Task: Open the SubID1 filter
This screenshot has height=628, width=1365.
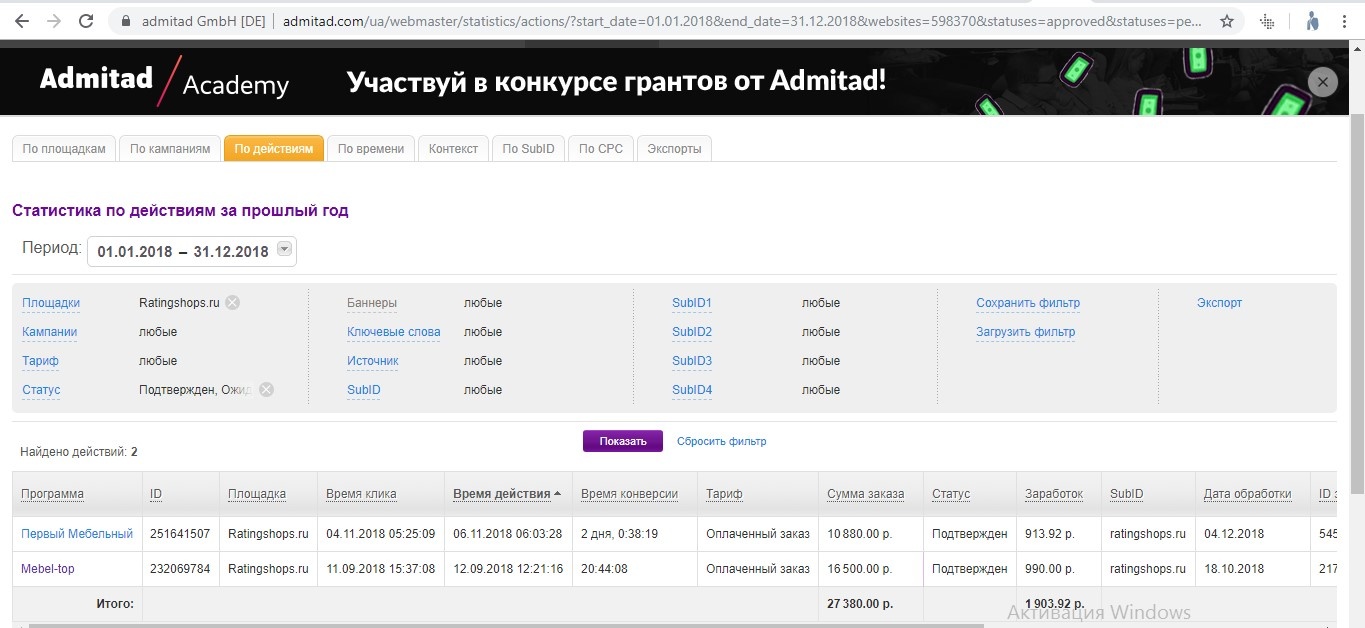Action: (692, 303)
